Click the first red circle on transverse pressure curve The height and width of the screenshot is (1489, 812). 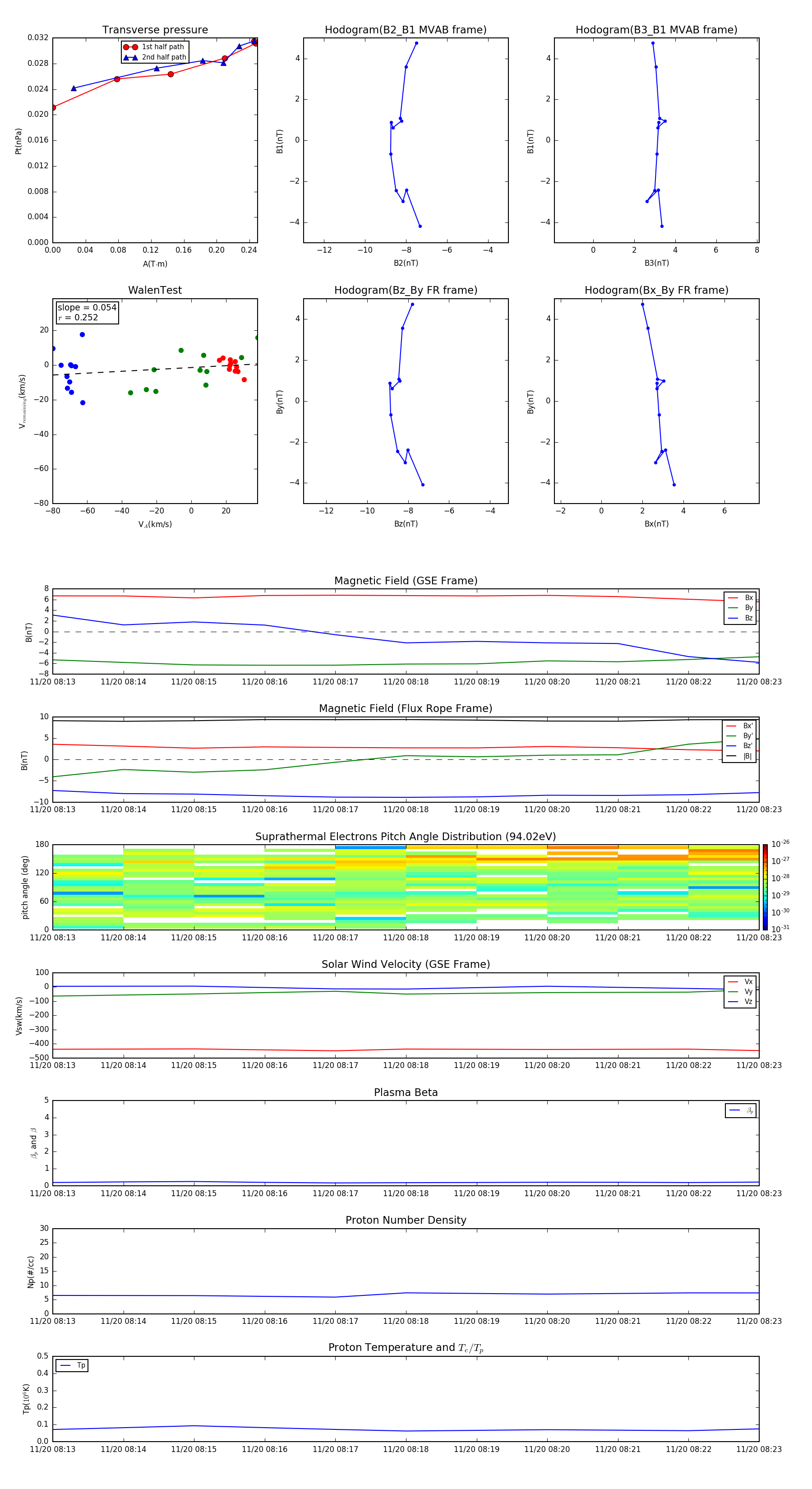[x=53, y=107]
